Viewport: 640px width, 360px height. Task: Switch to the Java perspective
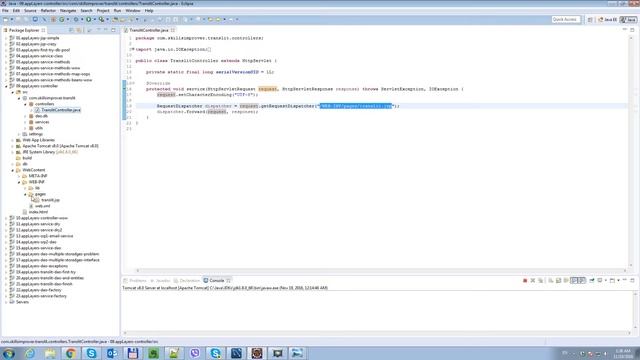(629, 20)
